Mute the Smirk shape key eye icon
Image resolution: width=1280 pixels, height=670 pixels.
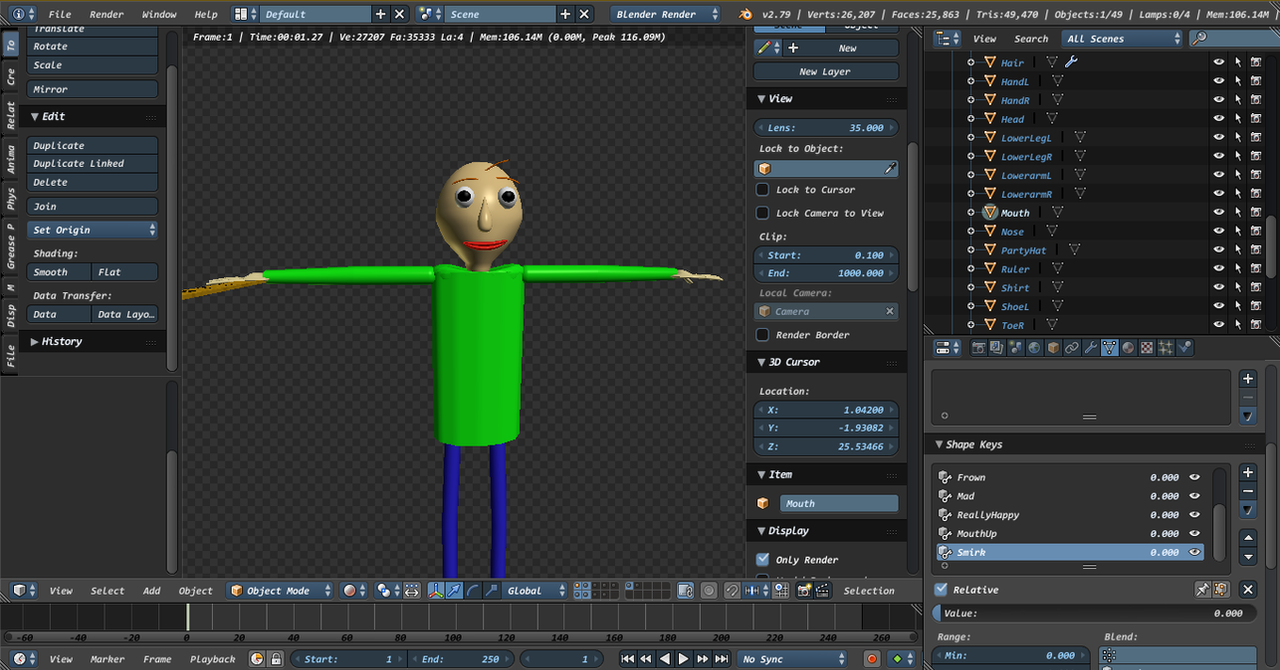point(1194,552)
